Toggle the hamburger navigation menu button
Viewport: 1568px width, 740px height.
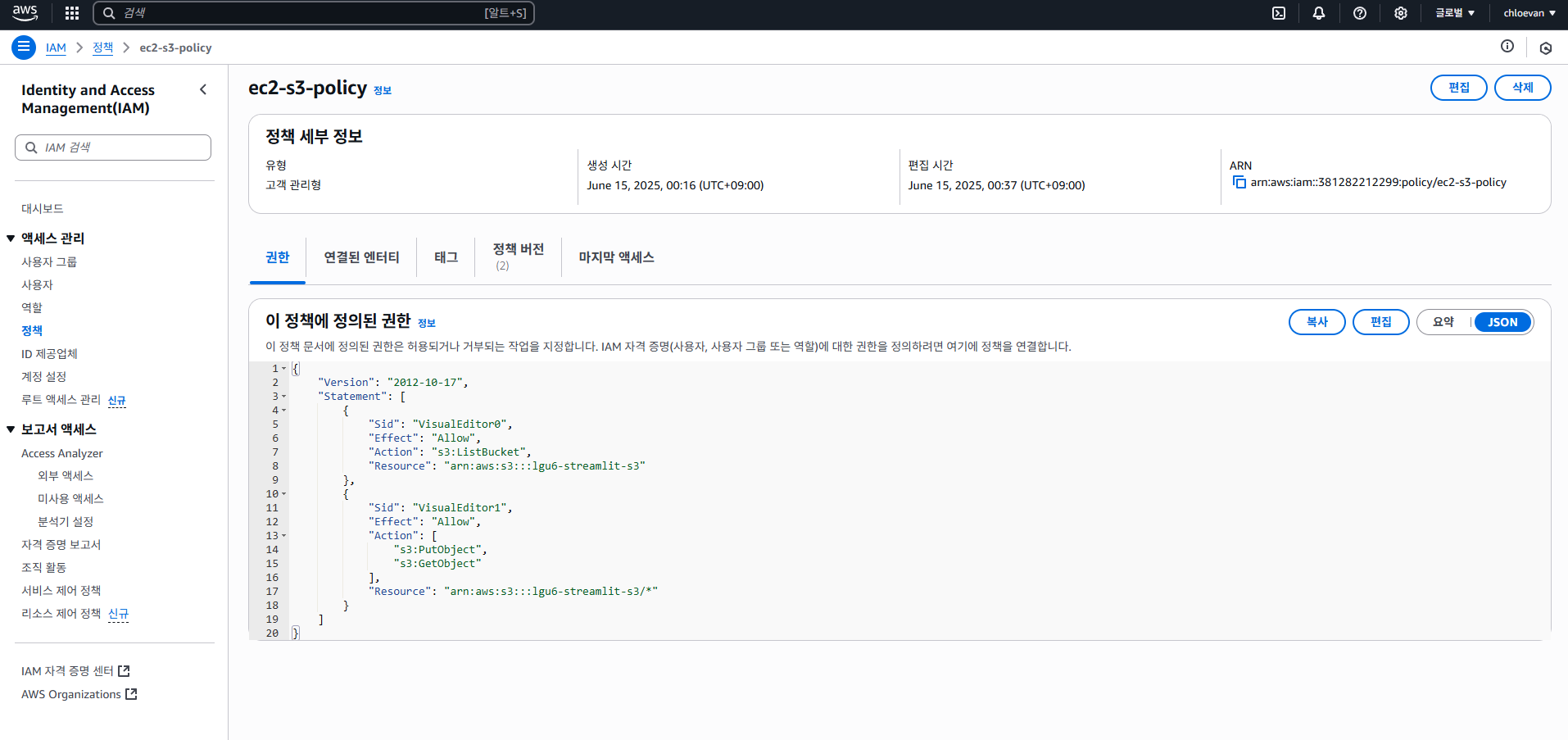24,48
